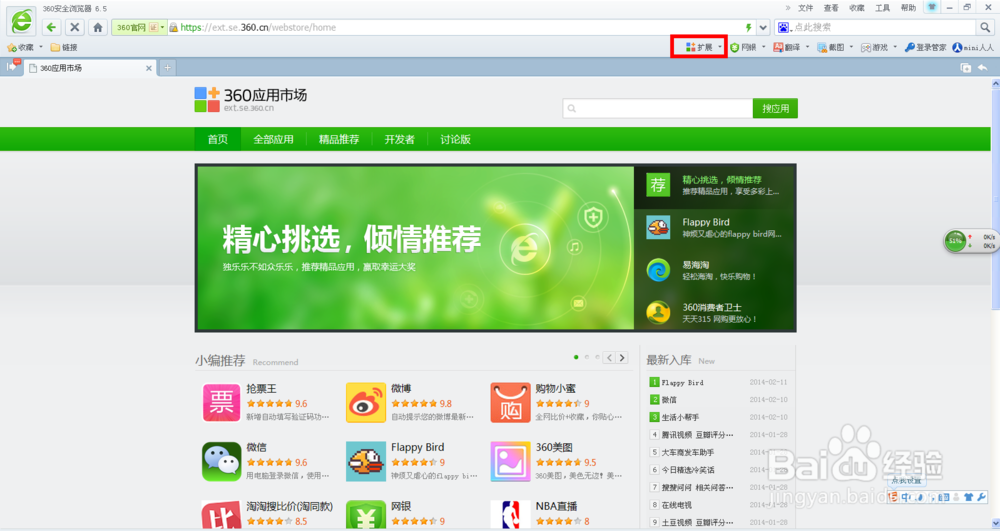This screenshot has width=1000, height=531.
Task: Open the browser home page icon
Action: [98, 27]
